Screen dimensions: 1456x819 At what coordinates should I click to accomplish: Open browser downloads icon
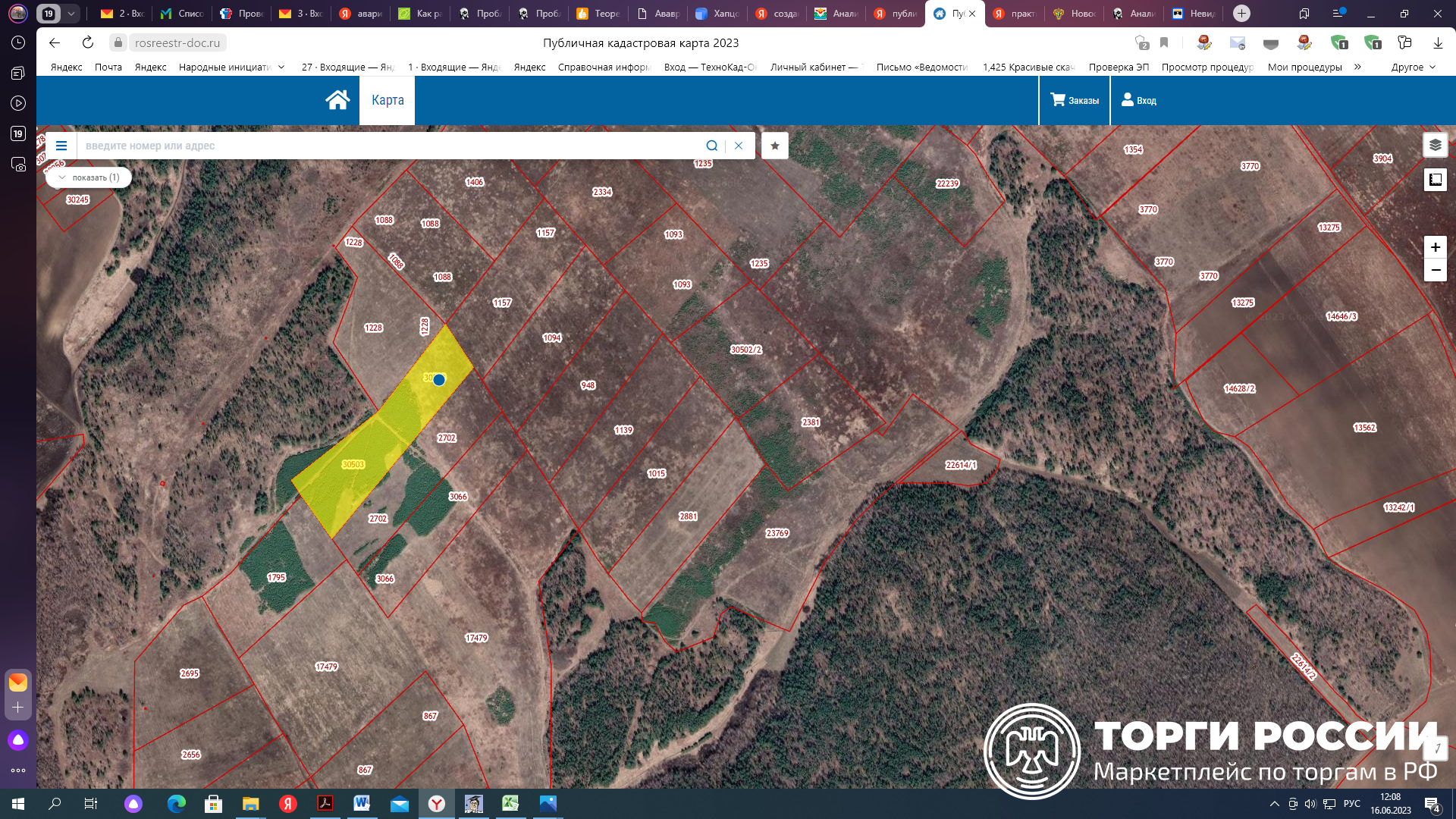(x=1438, y=43)
